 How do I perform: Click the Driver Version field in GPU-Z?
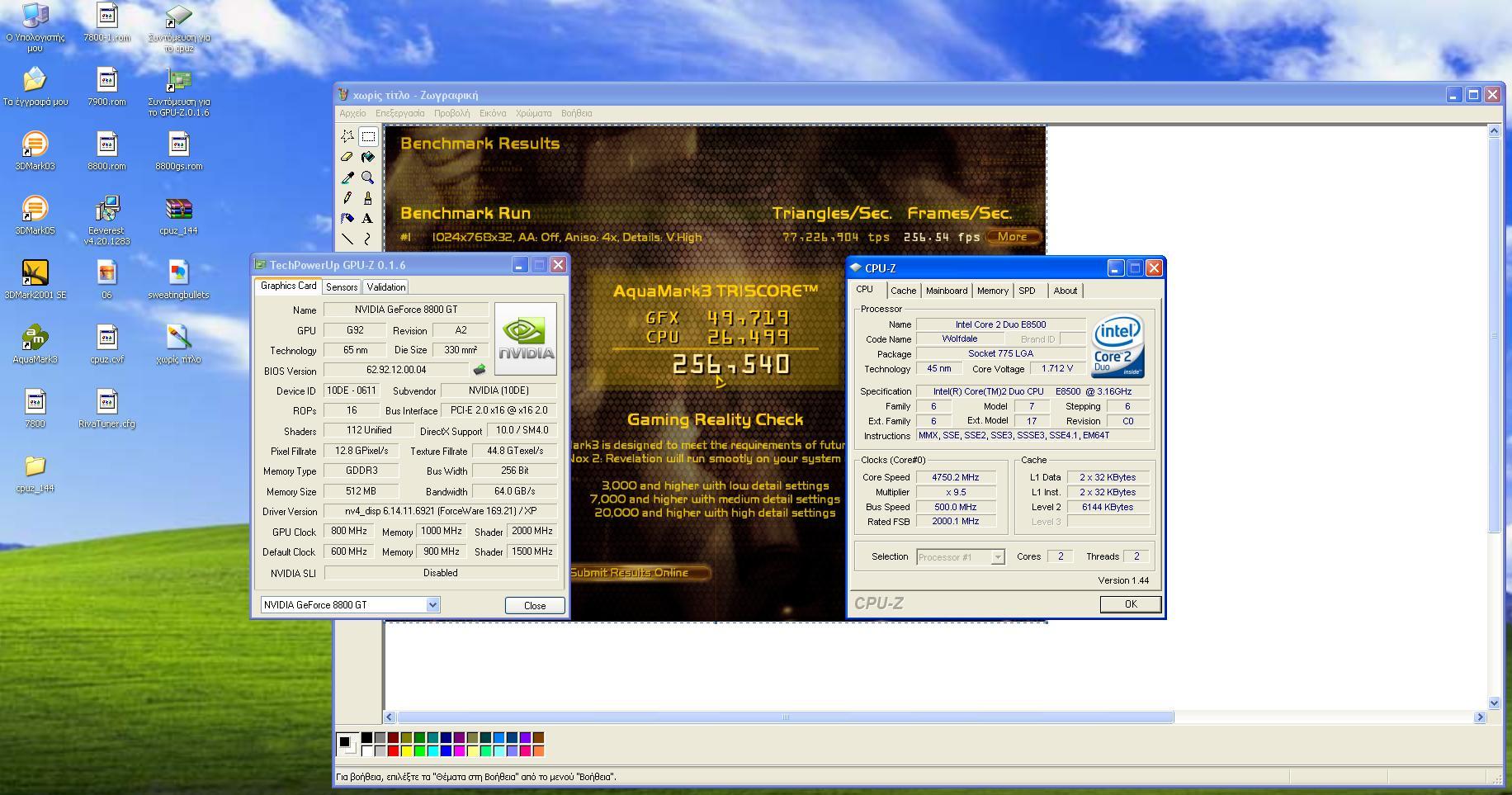(x=440, y=511)
